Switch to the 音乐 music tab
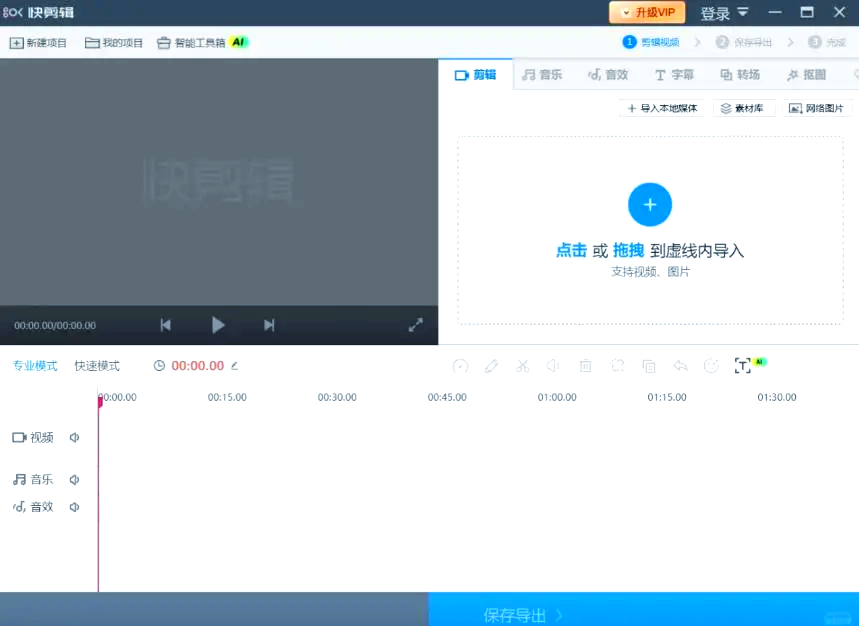The width and height of the screenshot is (859, 626). [542, 75]
